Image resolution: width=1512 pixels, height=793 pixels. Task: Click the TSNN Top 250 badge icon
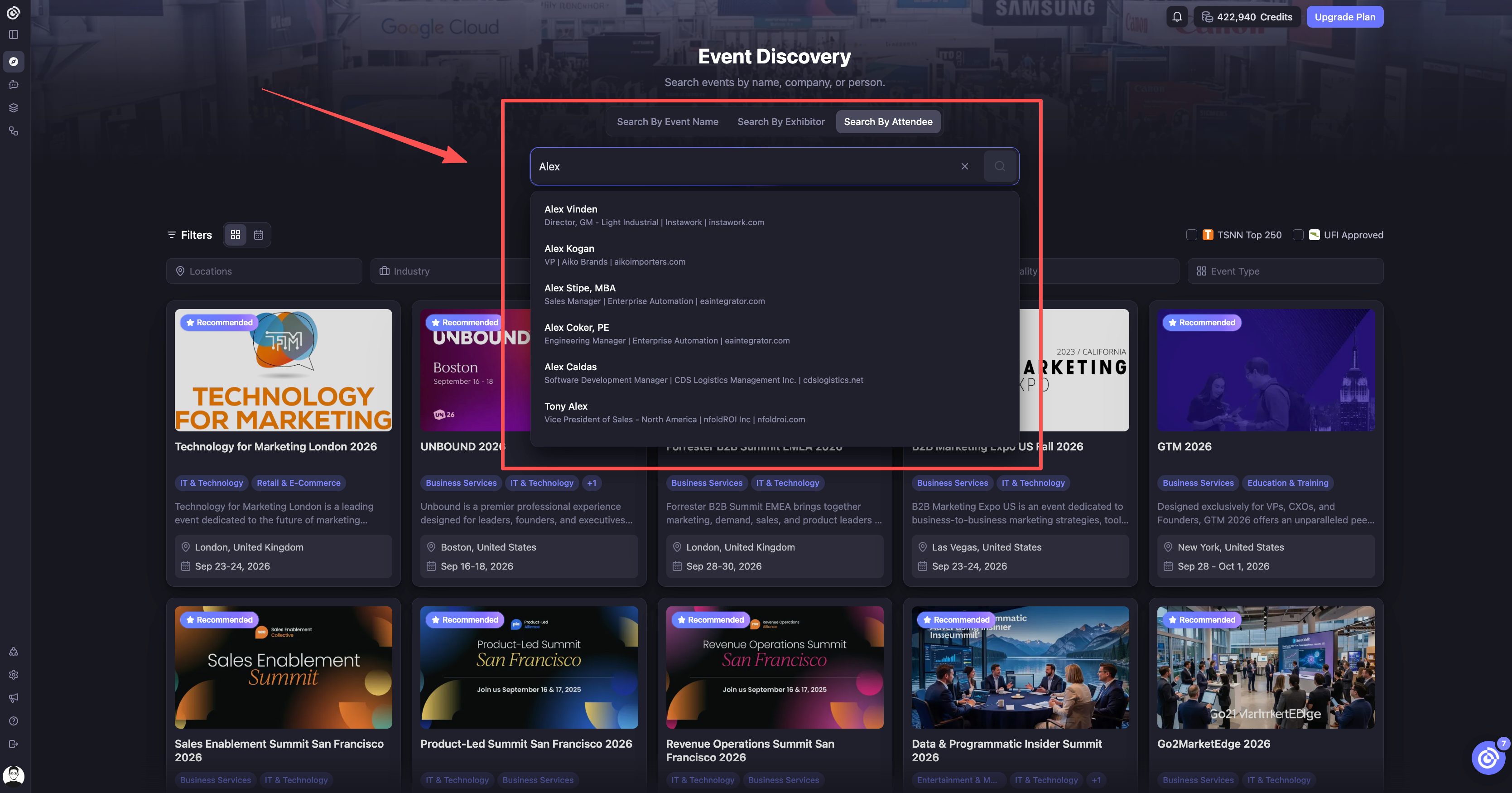coord(1208,235)
